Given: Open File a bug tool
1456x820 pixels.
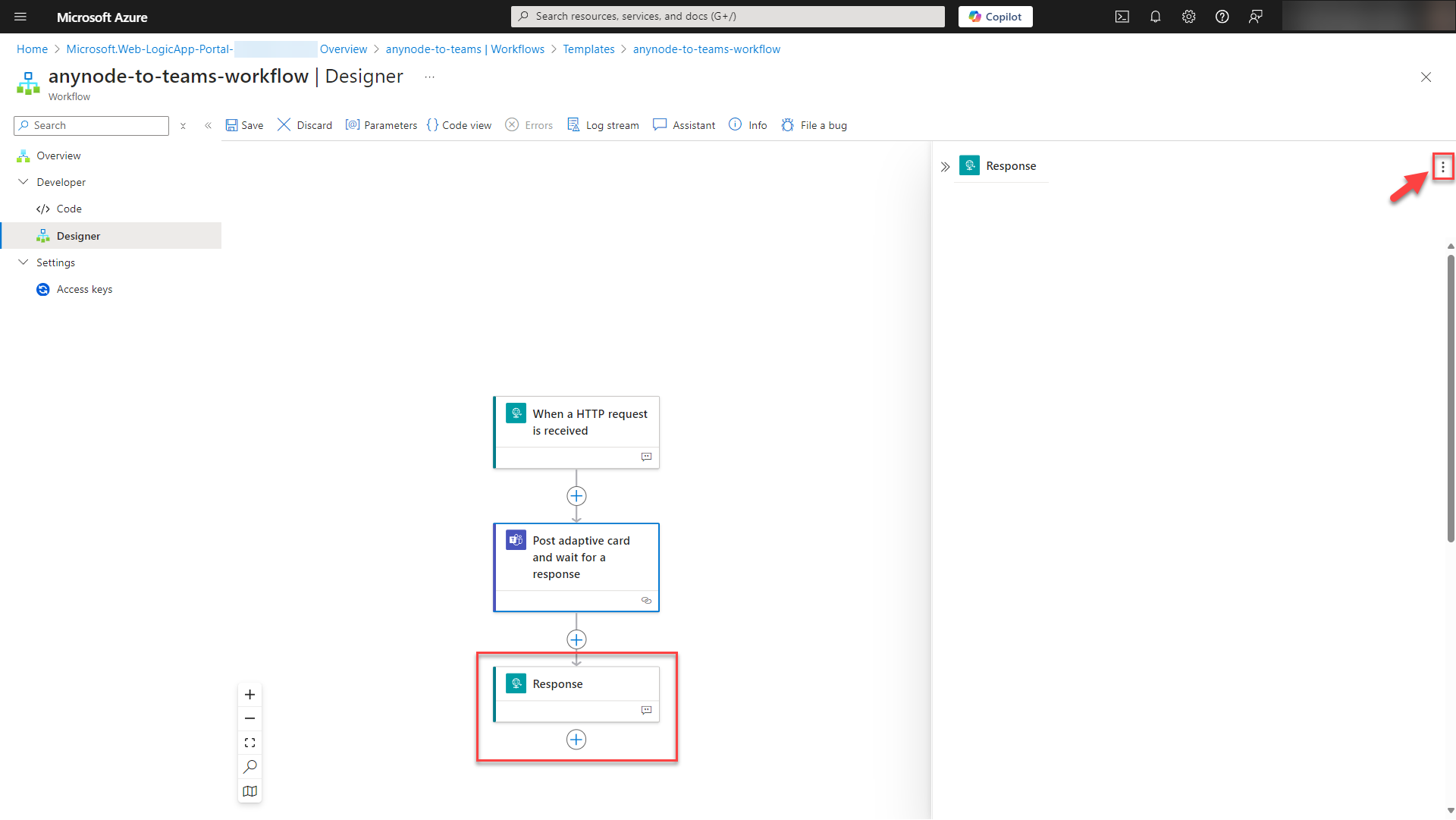Looking at the screenshot, I should point(814,125).
